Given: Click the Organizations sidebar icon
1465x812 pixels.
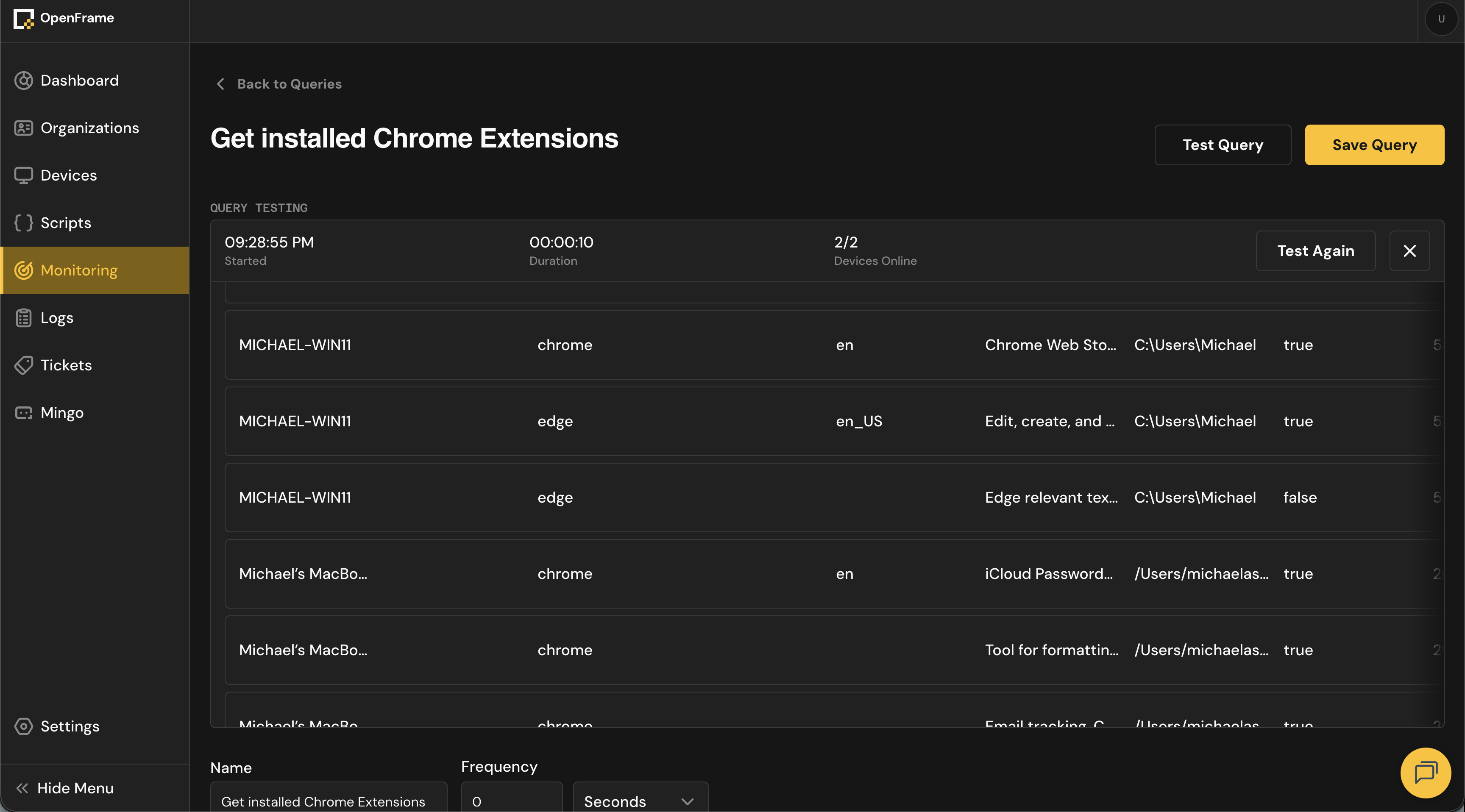Looking at the screenshot, I should point(23,128).
